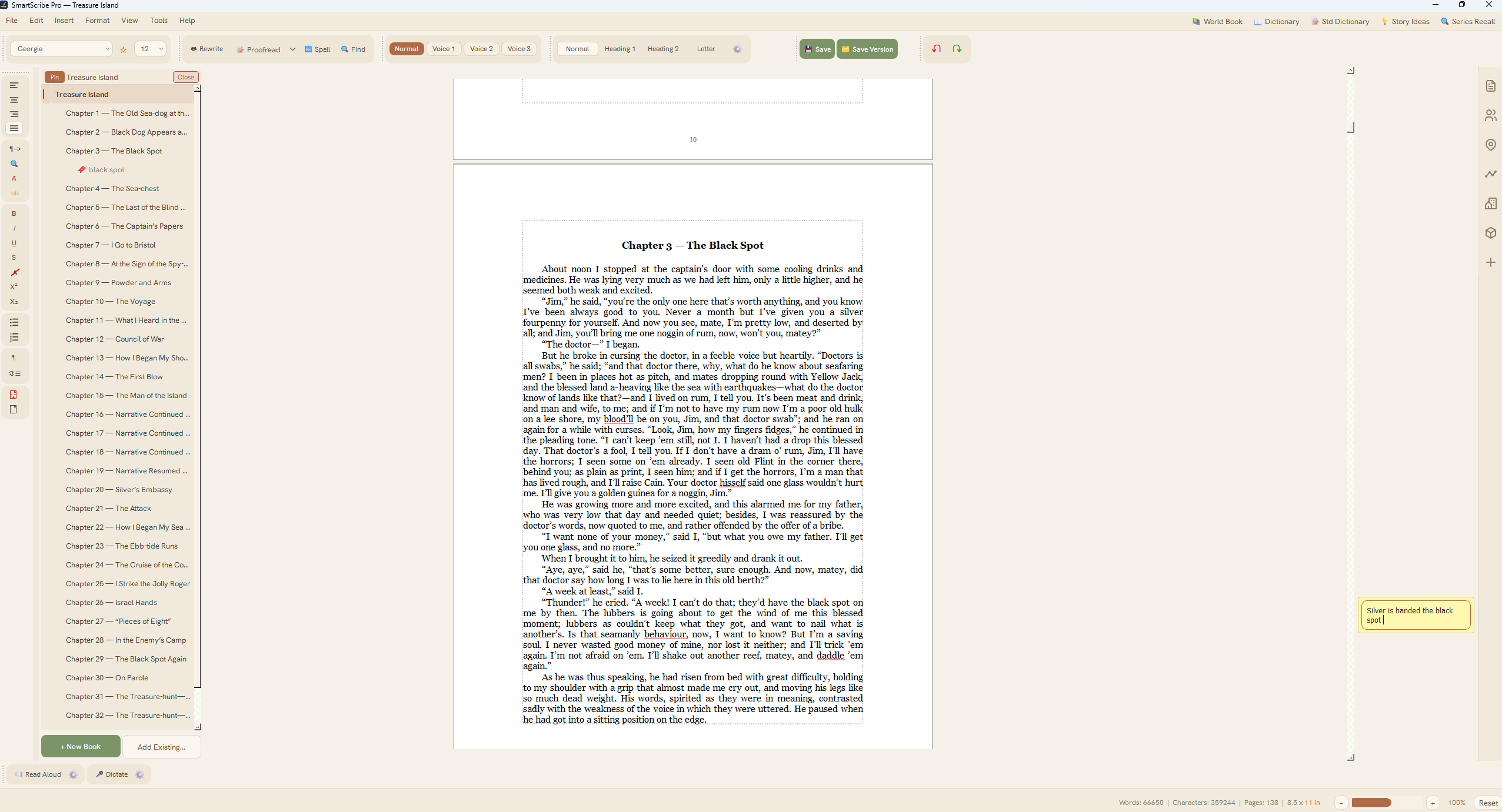Click the magnifier icon in left toolbar

click(x=14, y=164)
